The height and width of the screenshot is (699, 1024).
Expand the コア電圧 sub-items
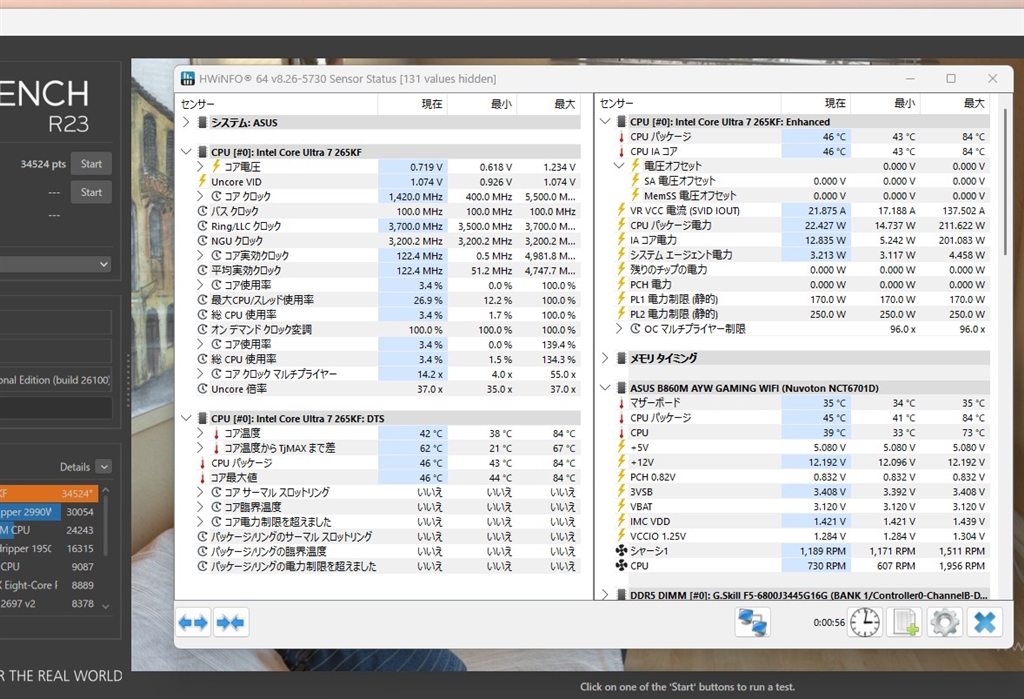(x=200, y=167)
